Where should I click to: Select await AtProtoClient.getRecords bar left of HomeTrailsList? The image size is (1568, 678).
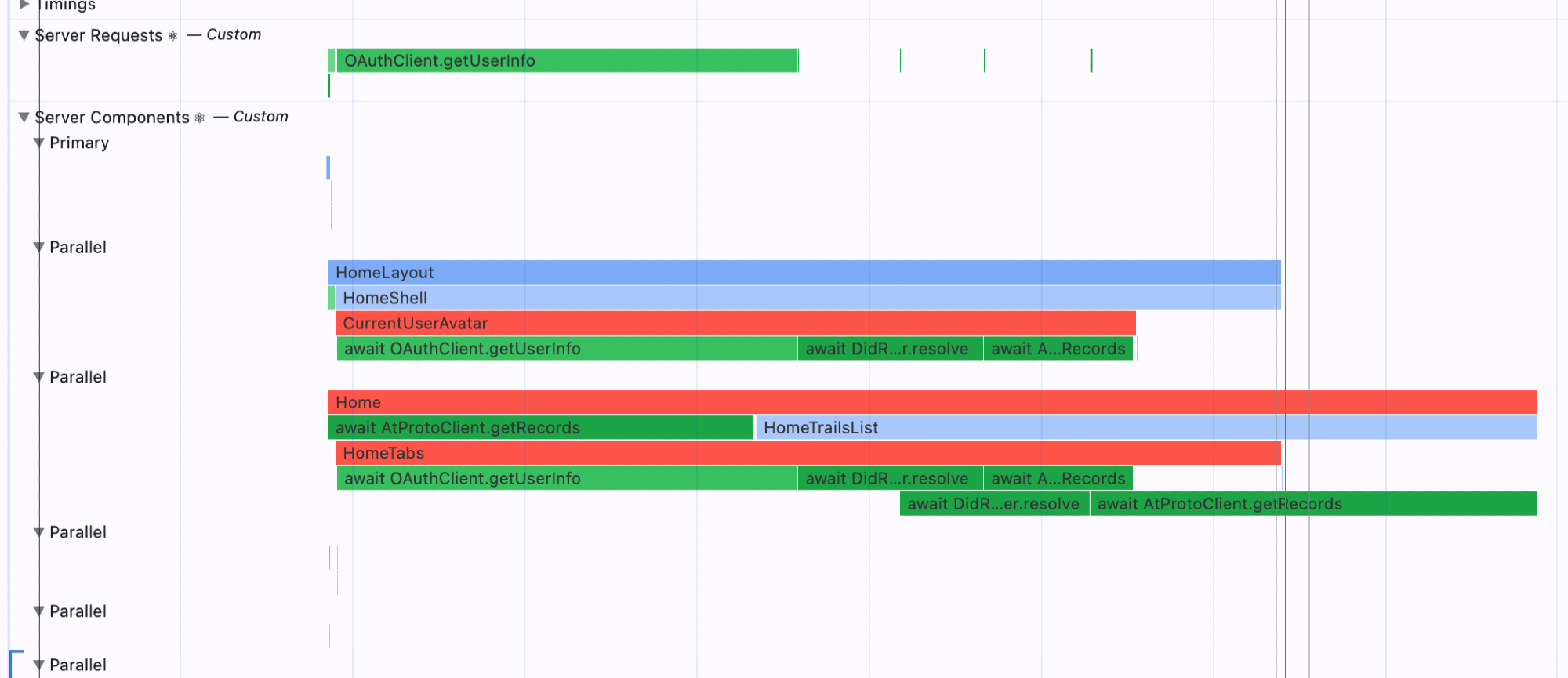(x=539, y=427)
